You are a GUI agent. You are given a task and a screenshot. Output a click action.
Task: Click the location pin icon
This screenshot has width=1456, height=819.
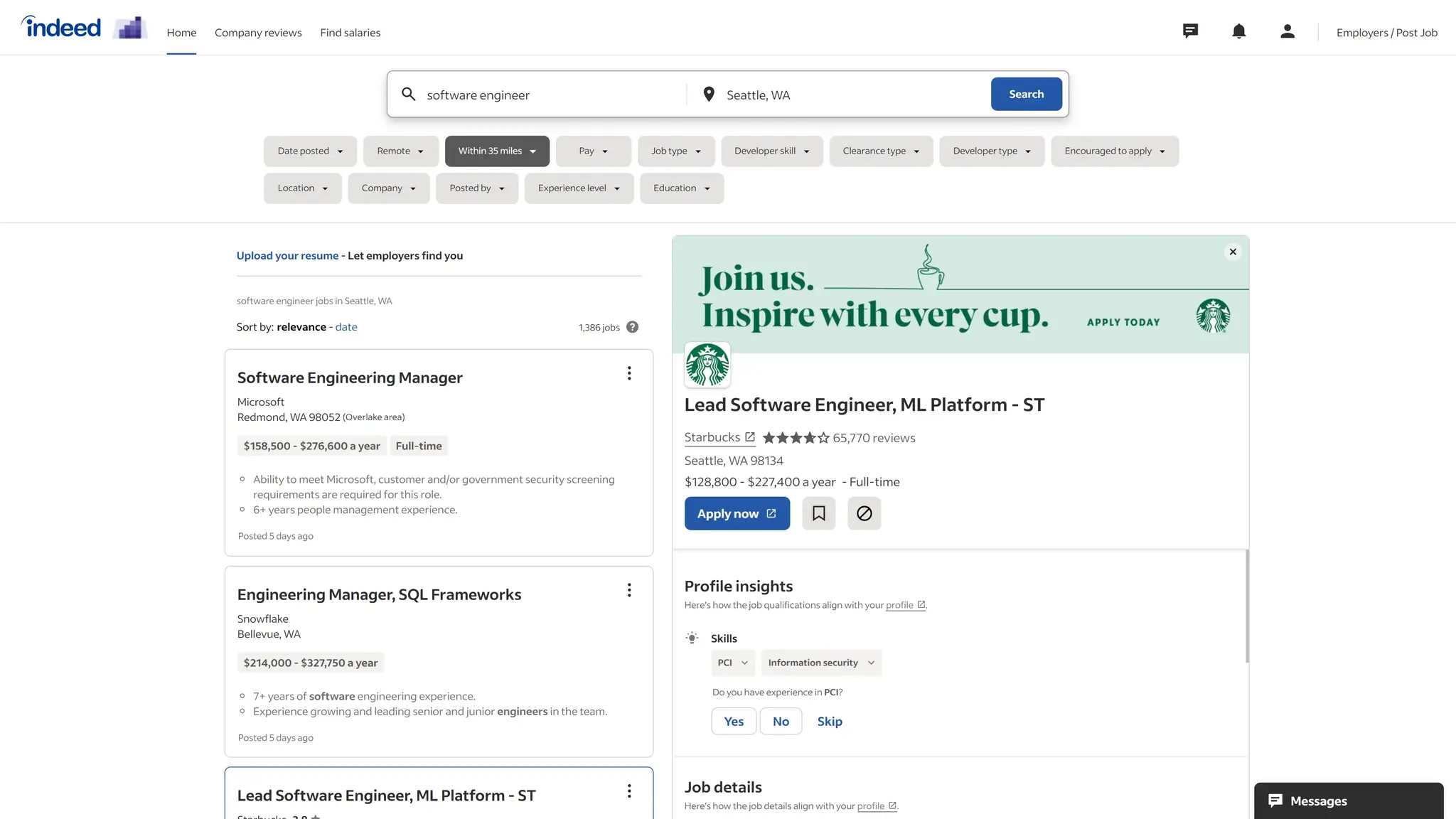[708, 94]
